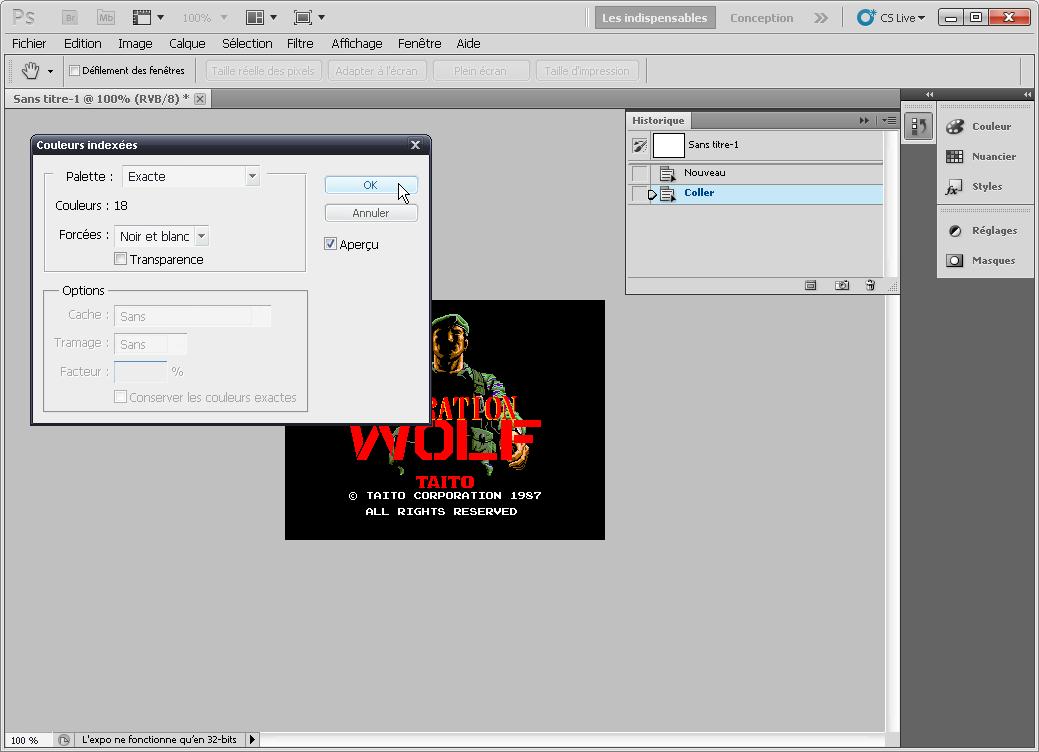Viewport: 1039px width, 752px height.
Task: Click the status bar preview icon
Action: 64,739
